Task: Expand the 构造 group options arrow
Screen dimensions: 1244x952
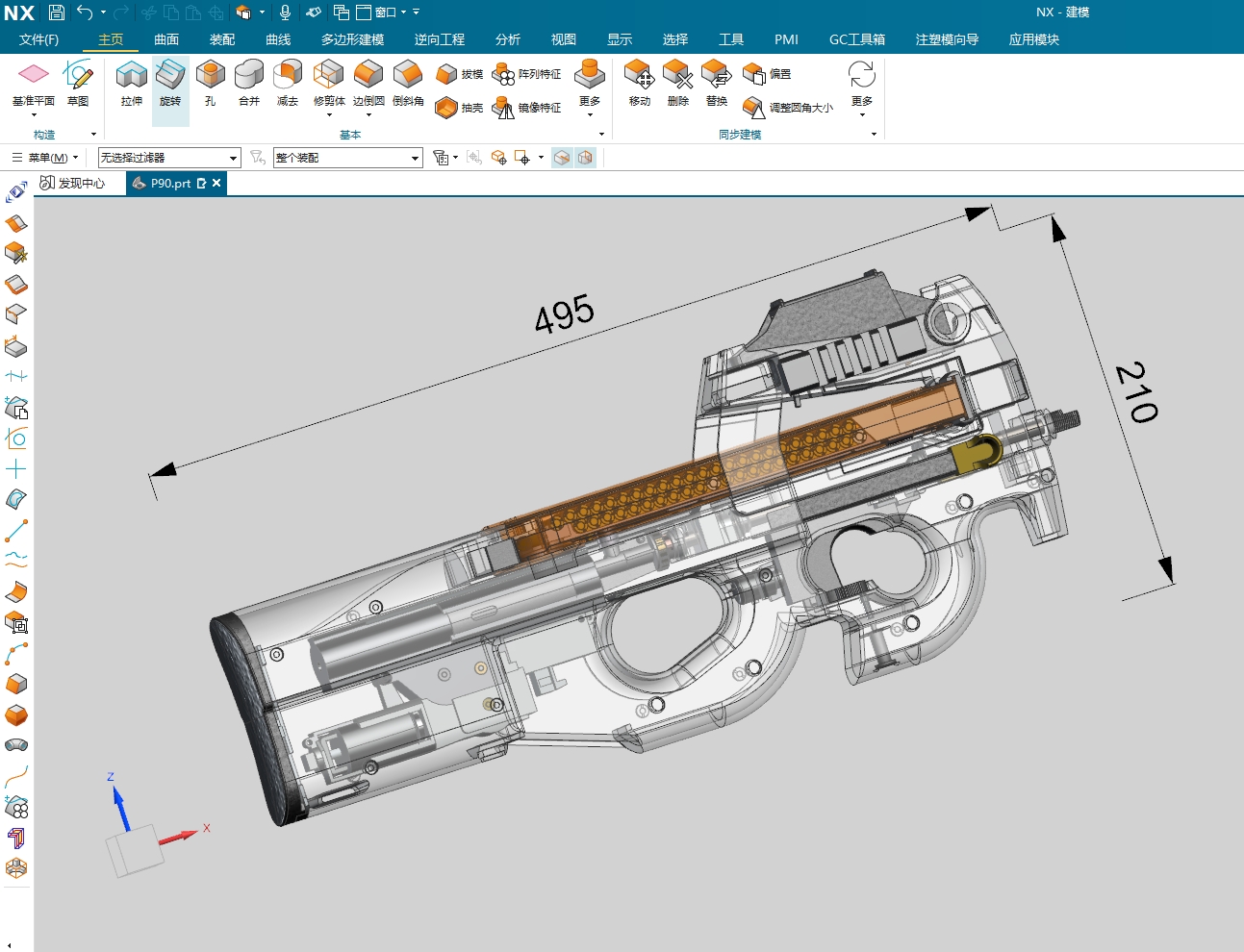Action: (x=93, y=135)
